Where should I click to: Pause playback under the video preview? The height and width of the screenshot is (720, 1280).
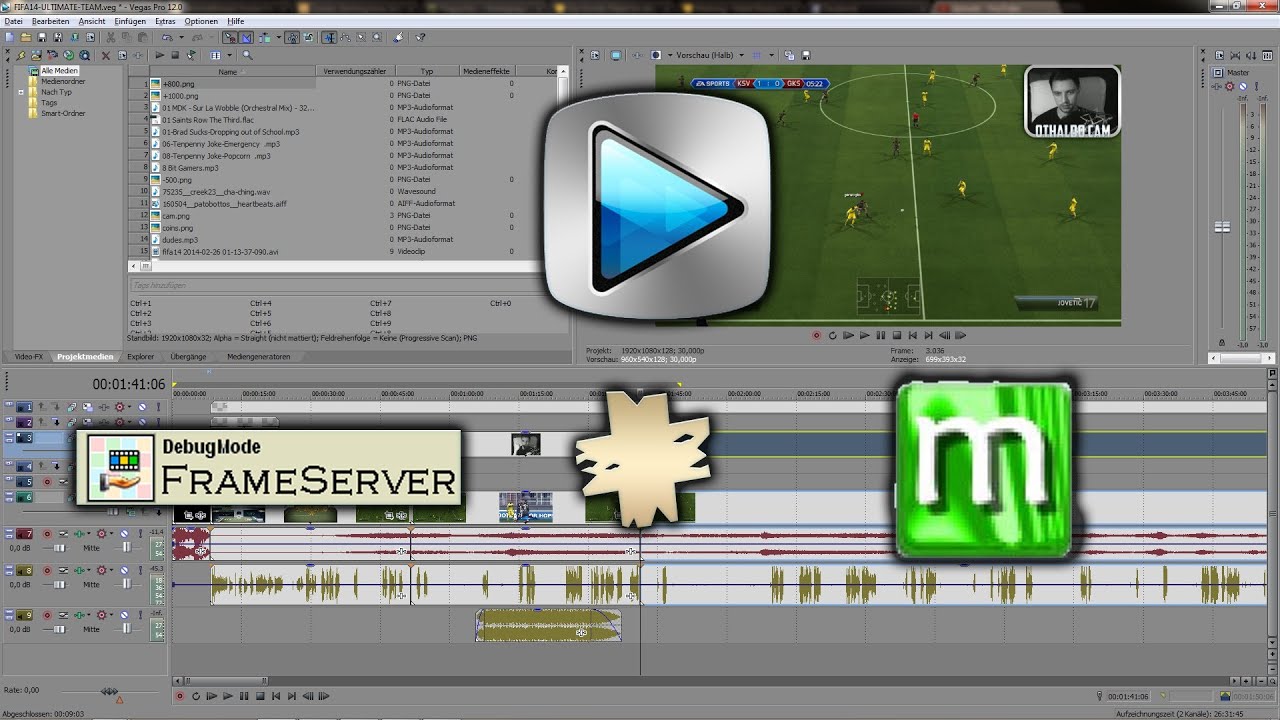[x=880, y=336]
